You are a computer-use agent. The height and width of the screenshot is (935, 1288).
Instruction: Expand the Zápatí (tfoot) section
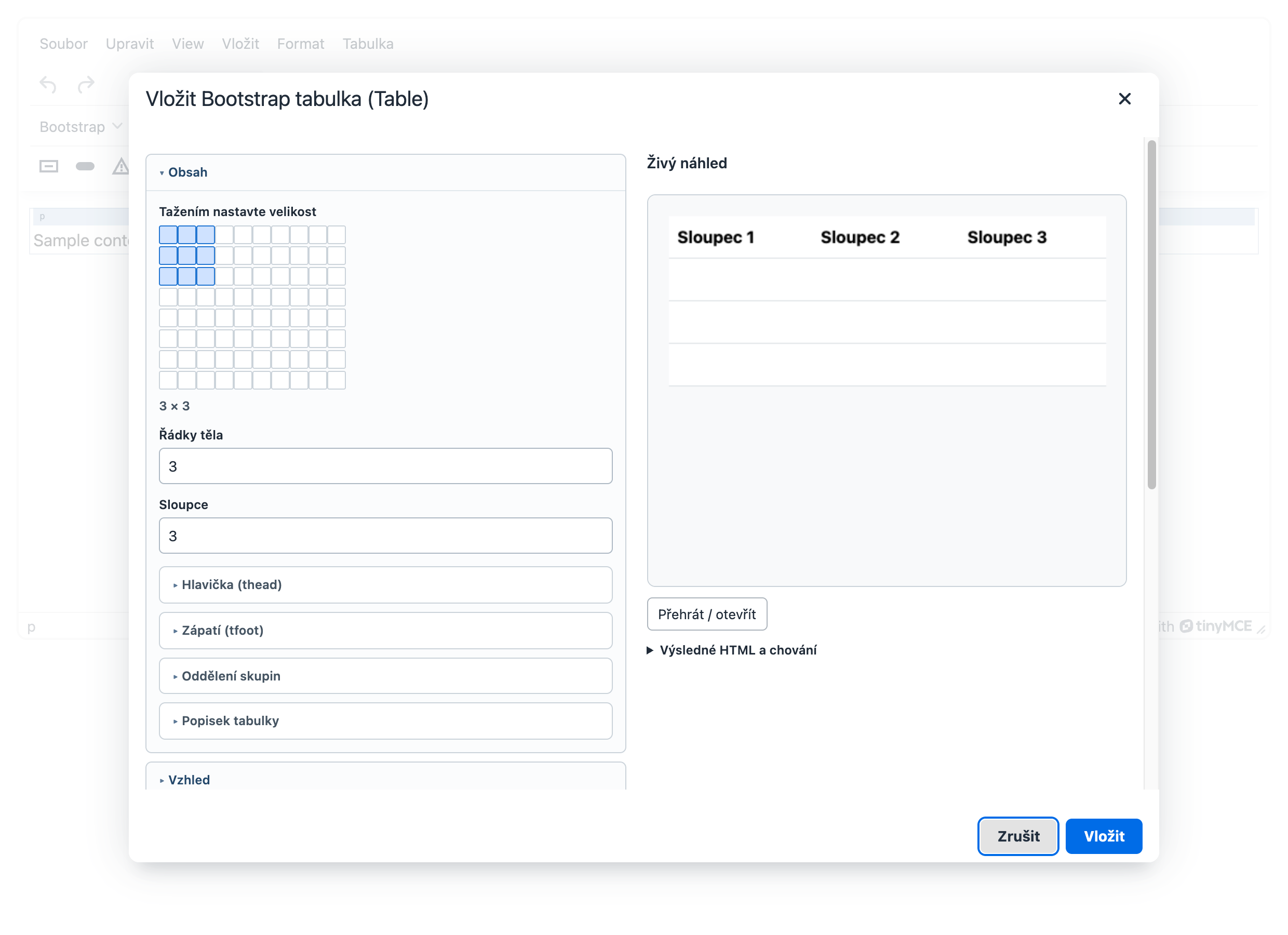tap(385, 630)
